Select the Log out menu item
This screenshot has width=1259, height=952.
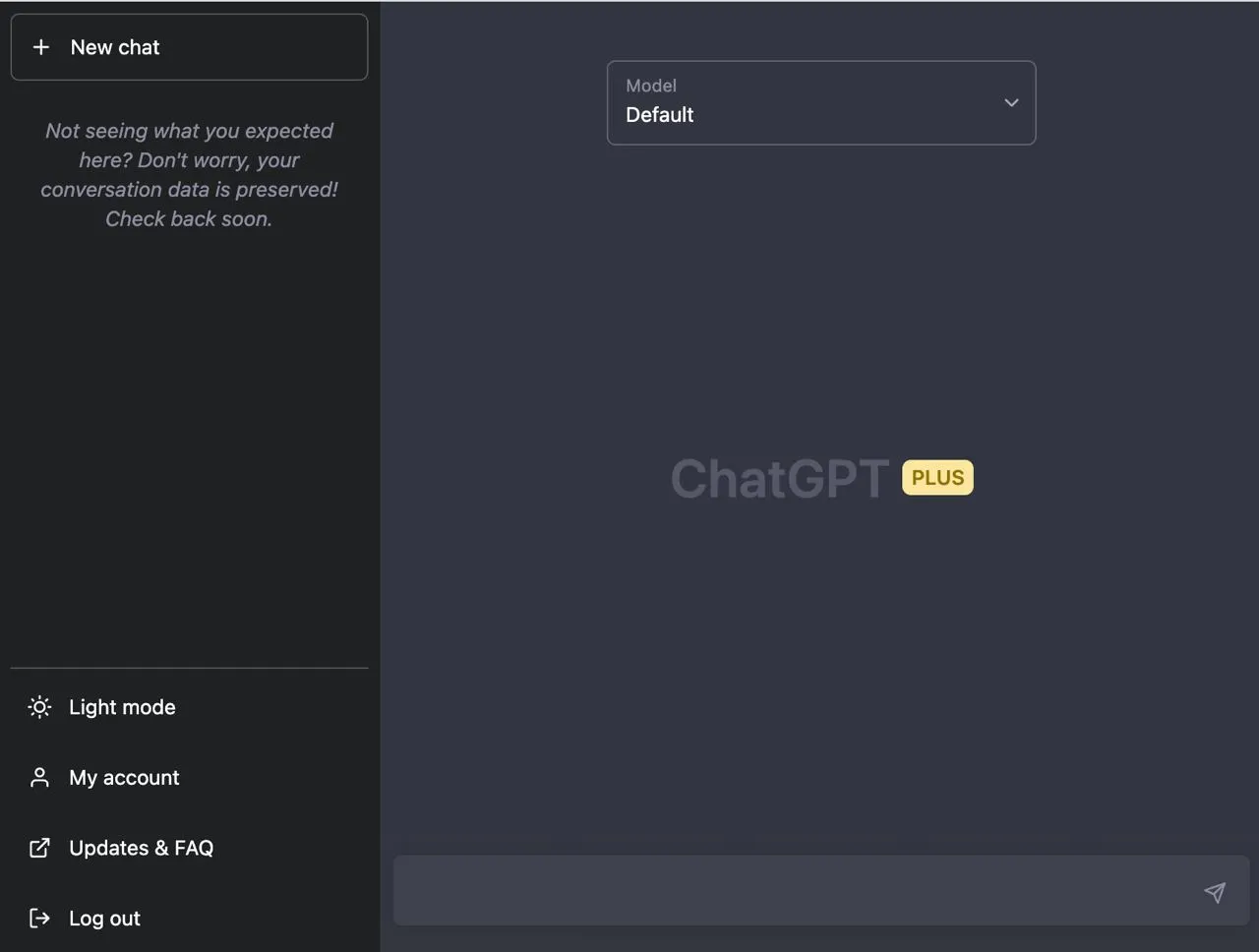point(104,919)
